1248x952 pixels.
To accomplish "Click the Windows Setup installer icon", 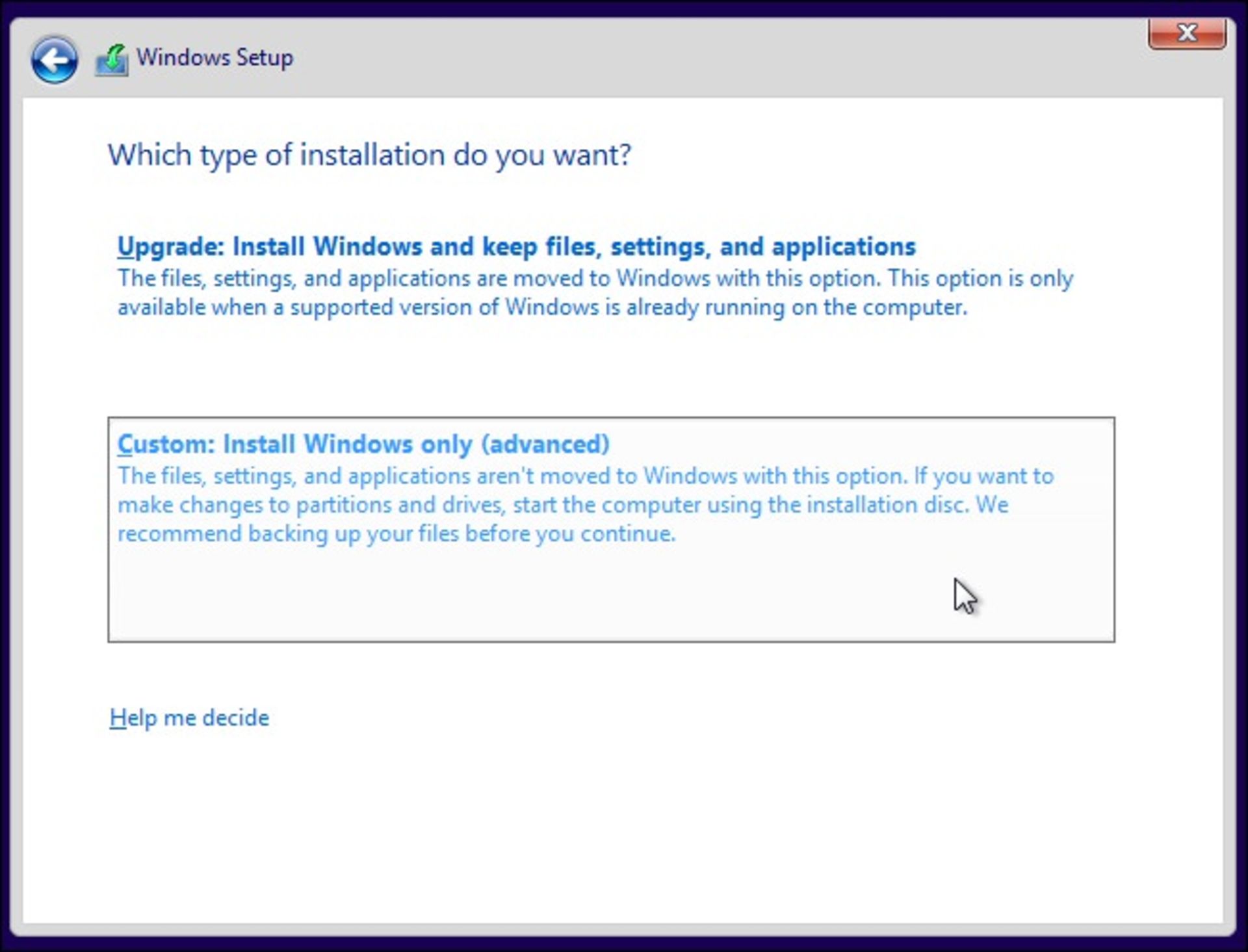I will (x=112, y=60).
